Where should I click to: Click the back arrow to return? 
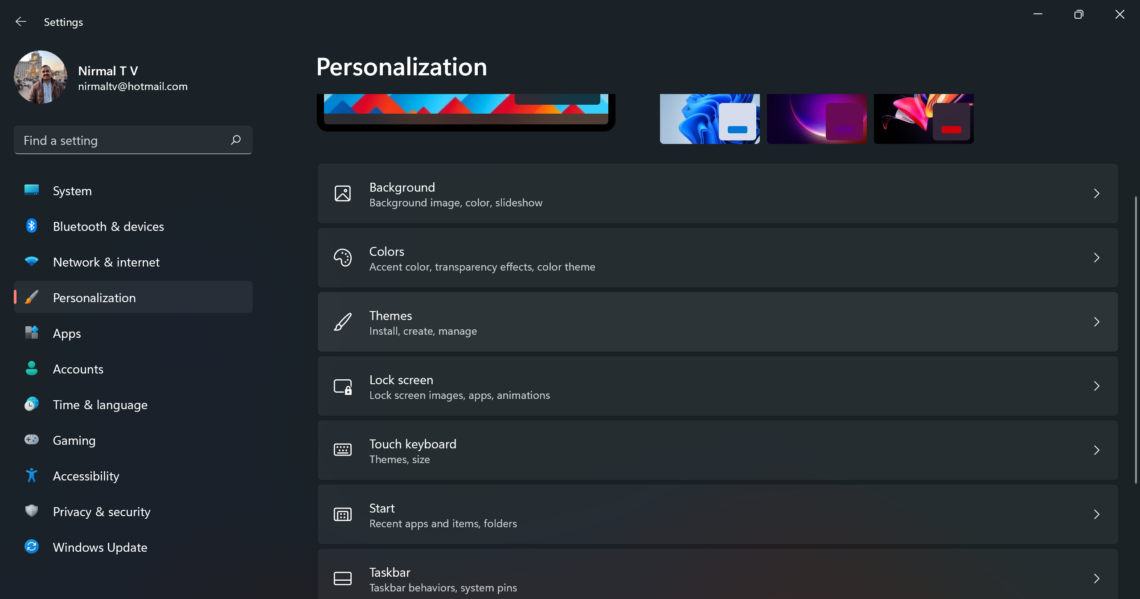point(20,20)
